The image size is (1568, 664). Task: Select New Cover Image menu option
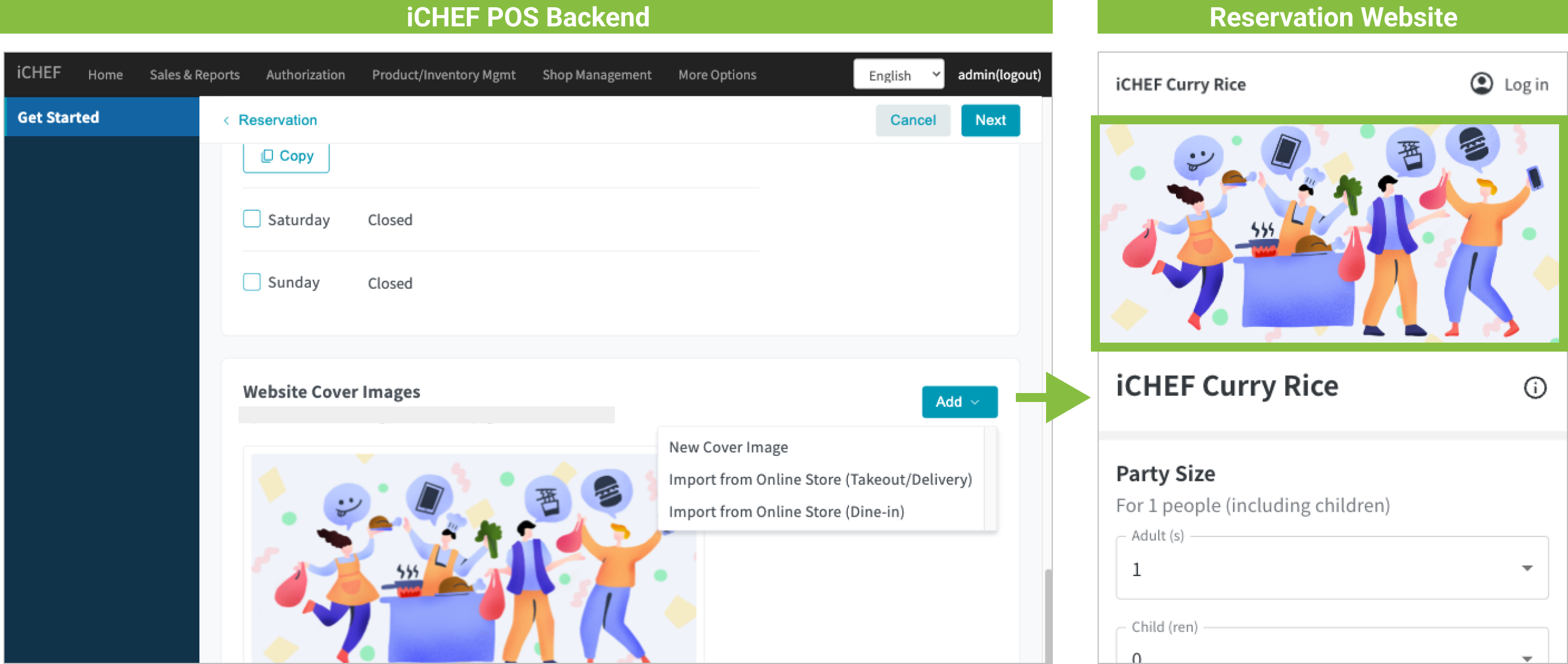click(x=728, y=447)
